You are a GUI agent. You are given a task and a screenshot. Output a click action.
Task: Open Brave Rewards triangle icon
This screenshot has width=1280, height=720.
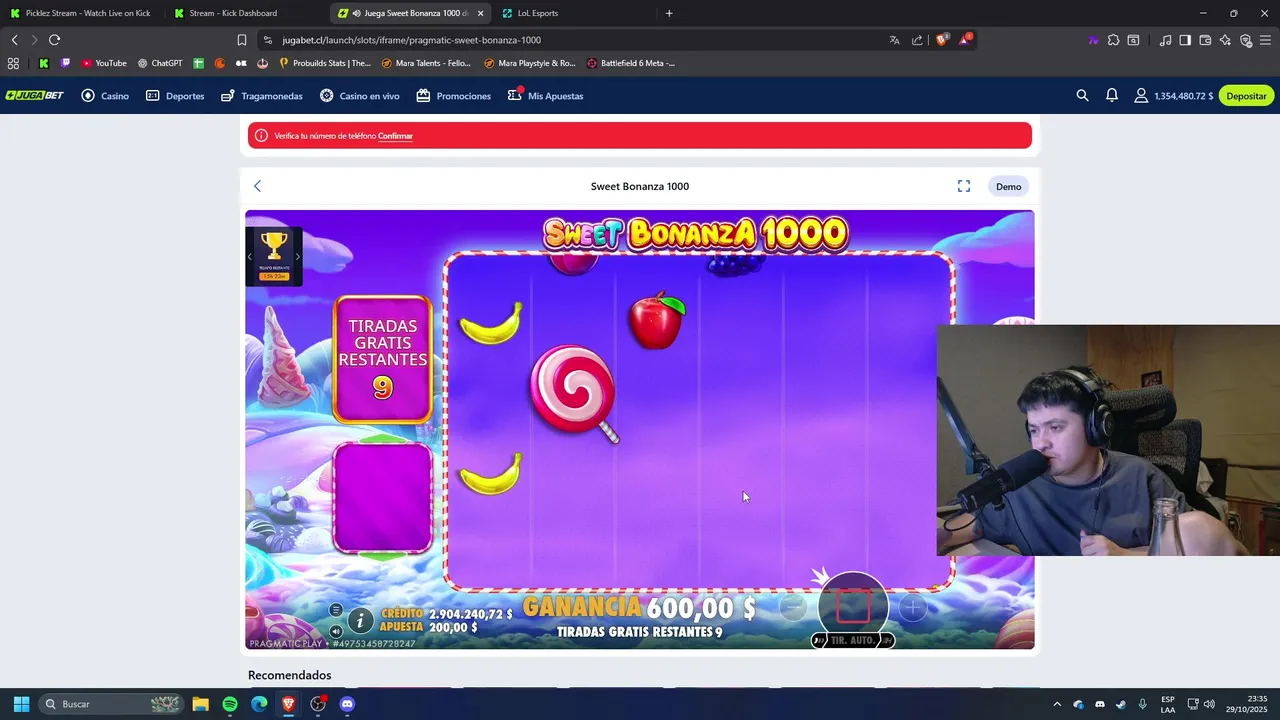pyautogui.click(x=965, y=40)
